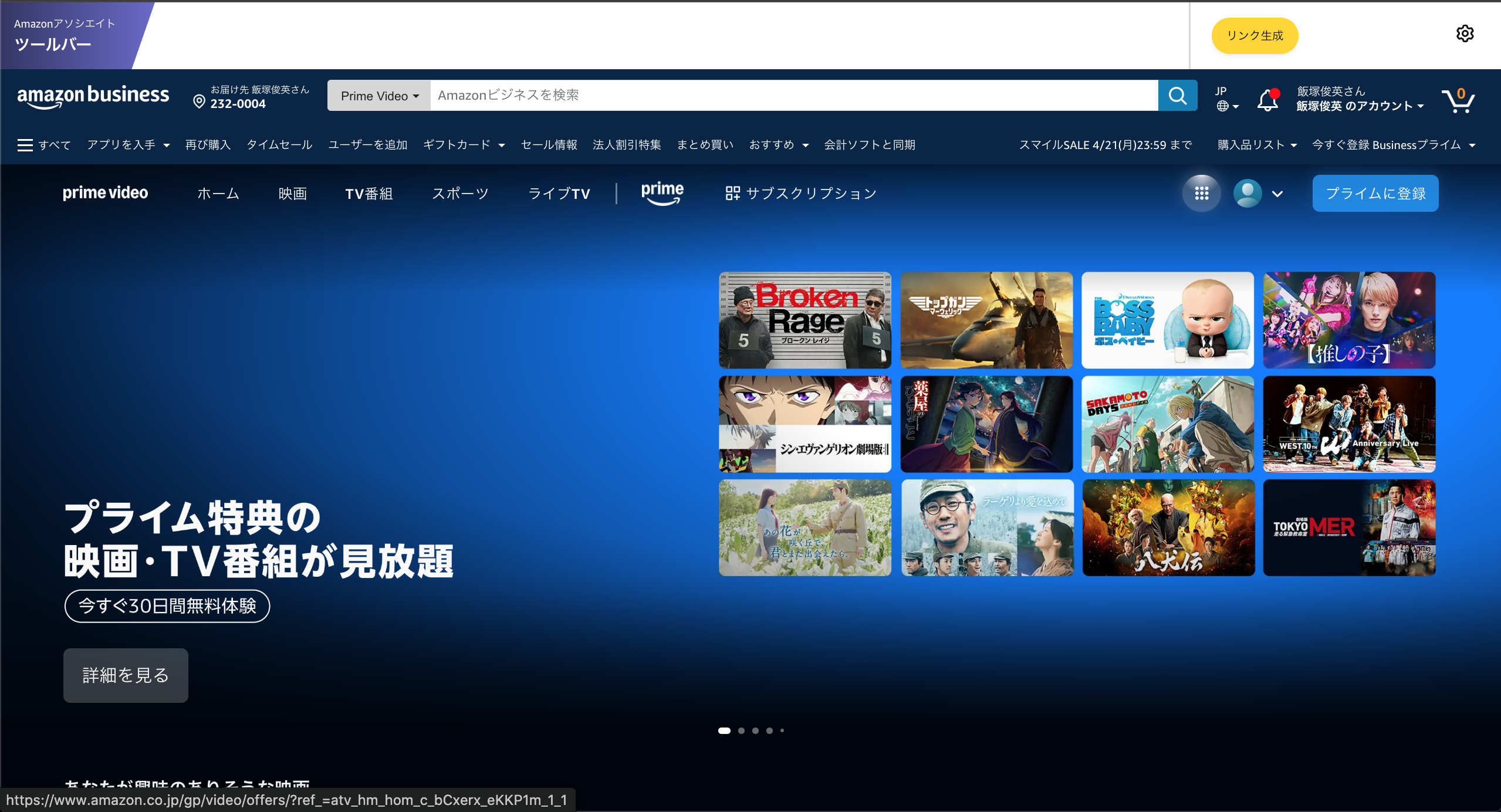Click the プライムに登録 button
This screenshot has height=812, width=1501.
[x=1375, y=193]
